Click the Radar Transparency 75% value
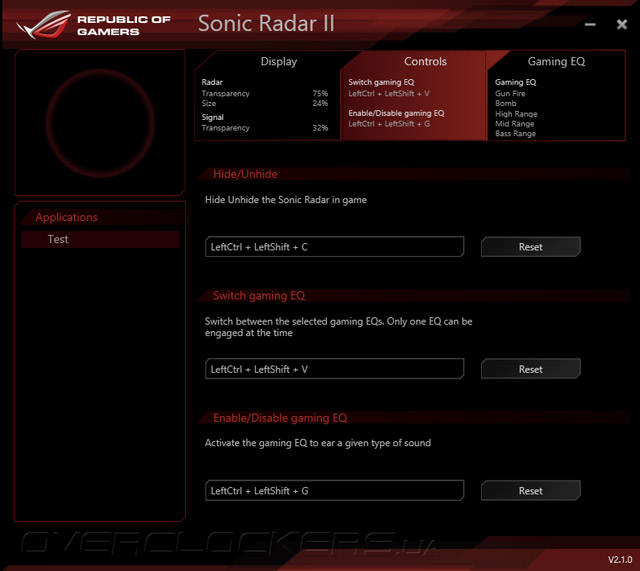The height and width of the screenshot is (571, 640). pyautogui.click(x=320, y=93)
